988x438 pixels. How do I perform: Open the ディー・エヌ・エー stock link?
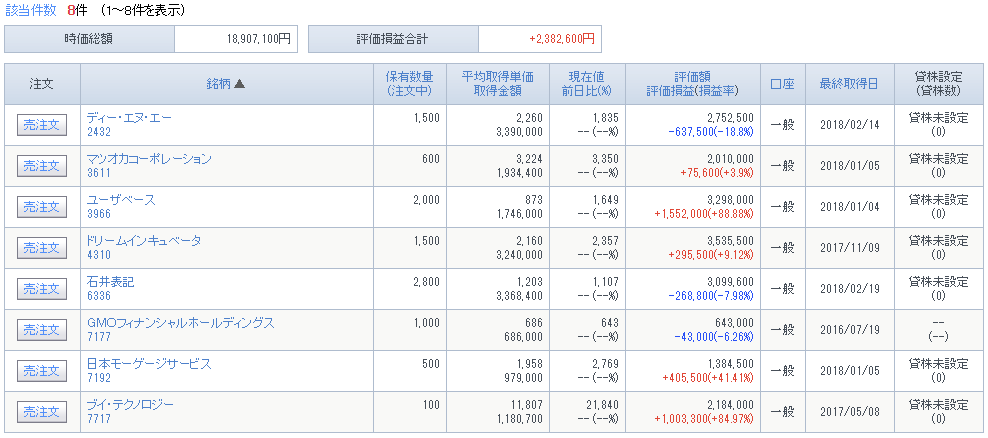pos(129,118)
